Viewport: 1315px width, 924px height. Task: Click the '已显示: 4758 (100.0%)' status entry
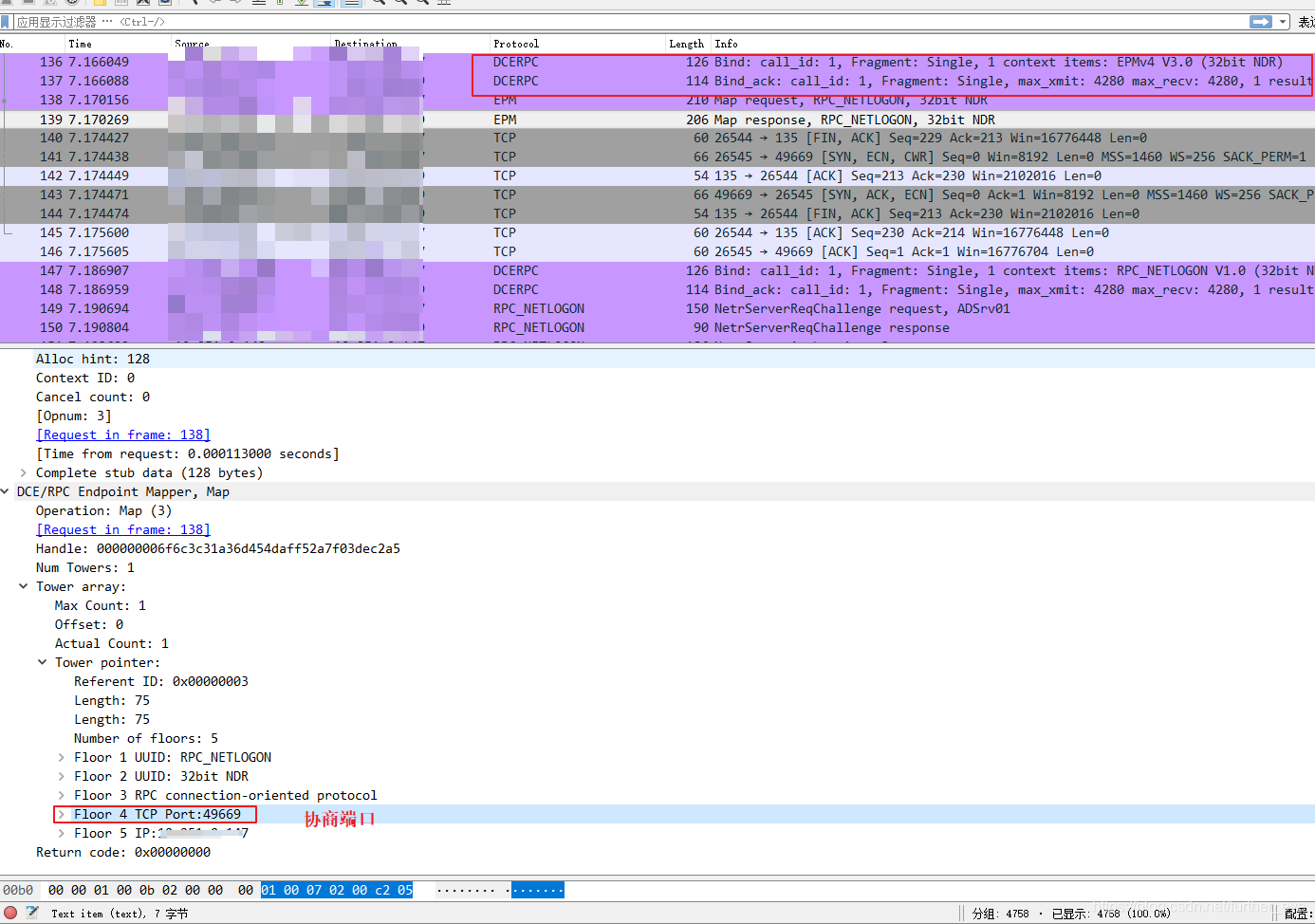(1111, 914)
